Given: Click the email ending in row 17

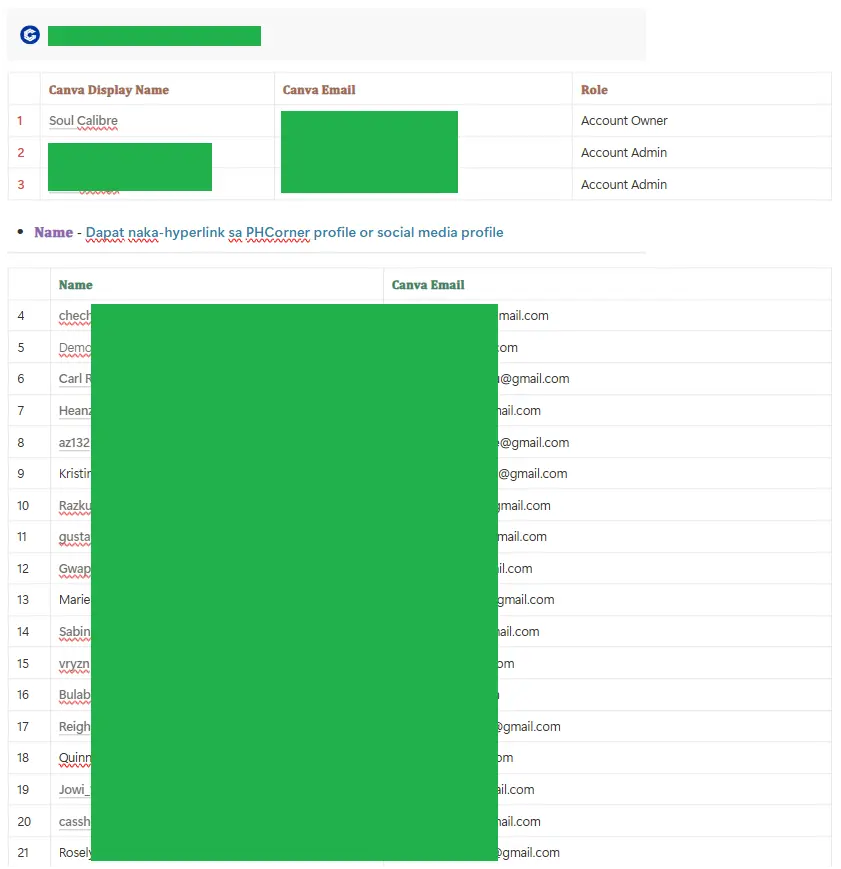Looking at the screenshot, I should [x=529, y=727].
